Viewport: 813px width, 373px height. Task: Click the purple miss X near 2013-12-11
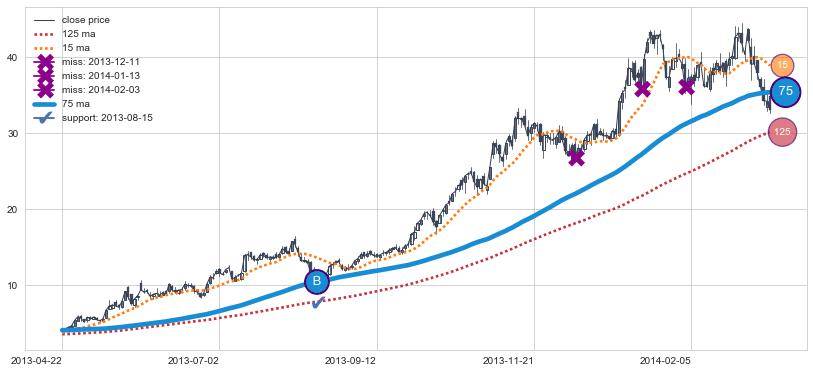576,158
